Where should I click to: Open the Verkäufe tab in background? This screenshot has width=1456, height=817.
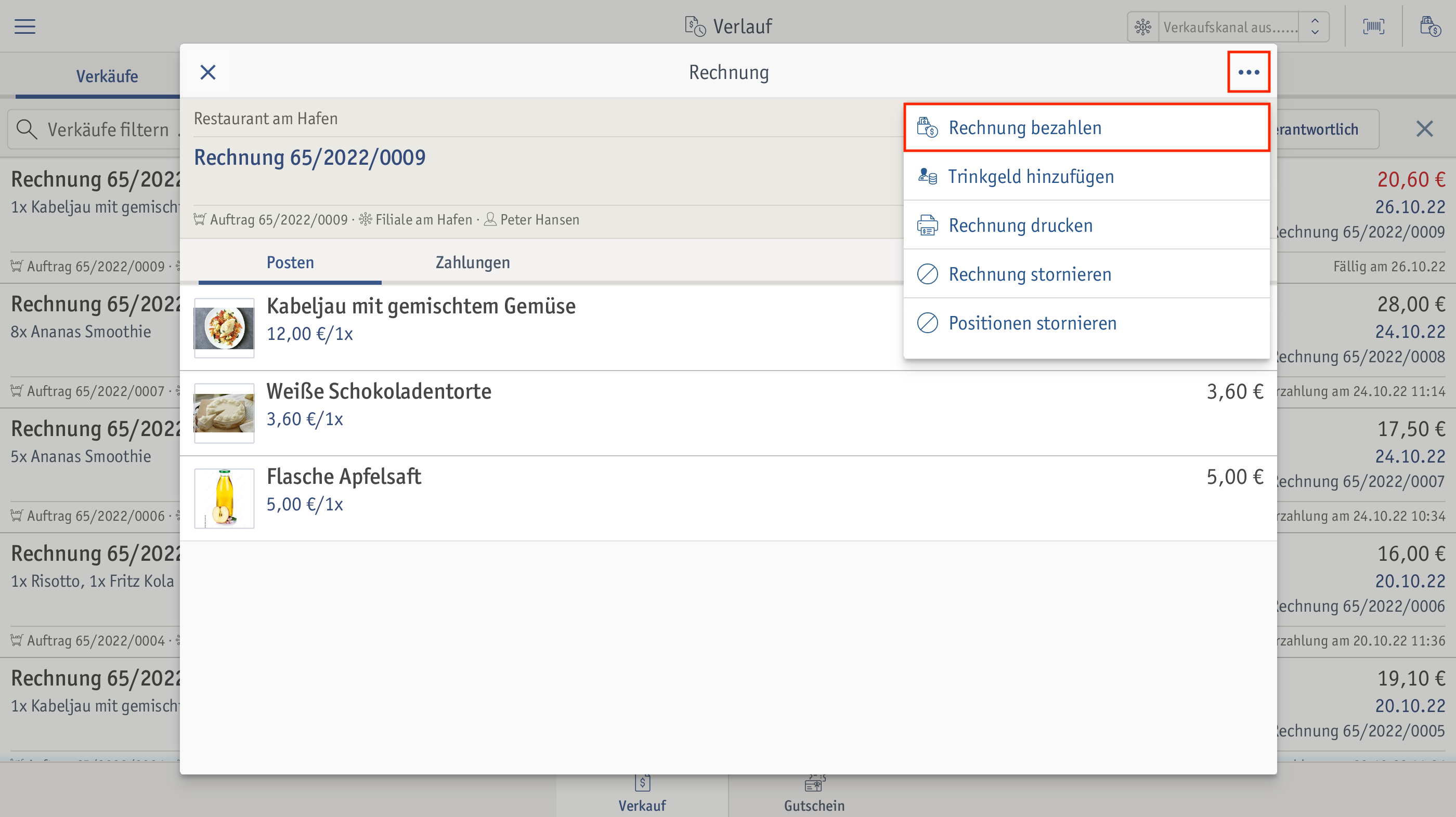click(x=107, y=76)
